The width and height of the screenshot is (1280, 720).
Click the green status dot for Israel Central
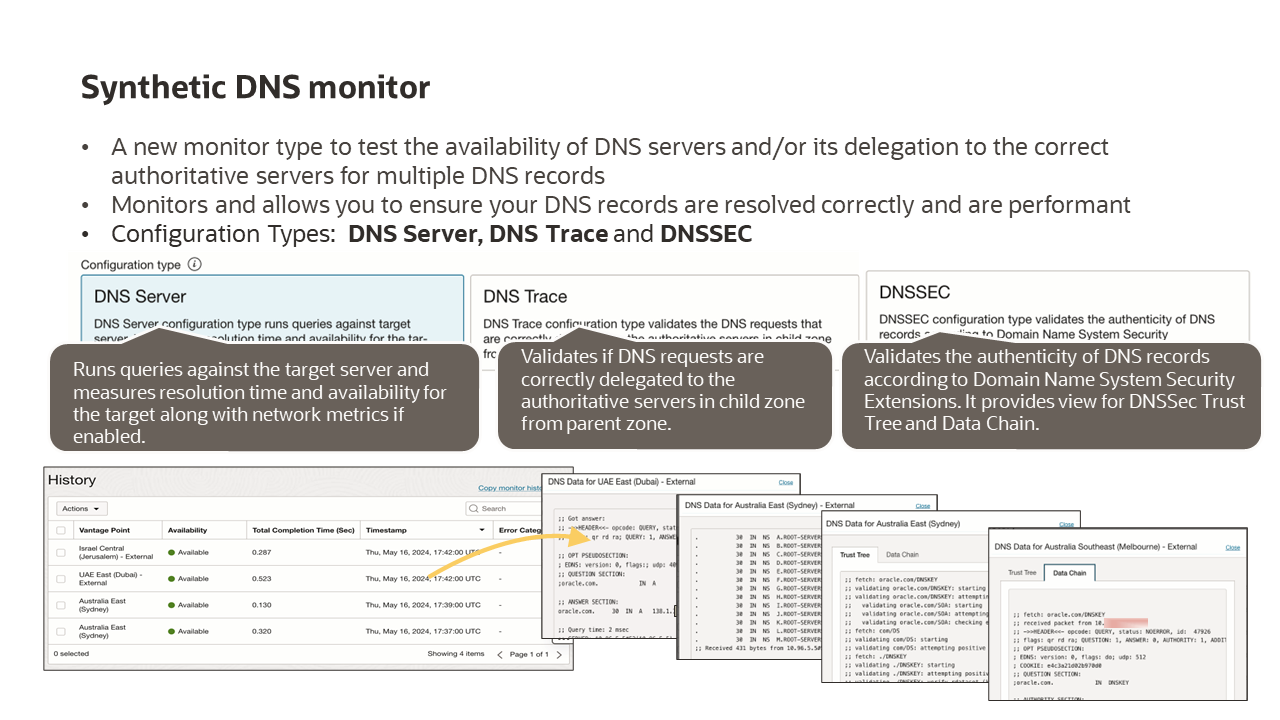[171, 552]
